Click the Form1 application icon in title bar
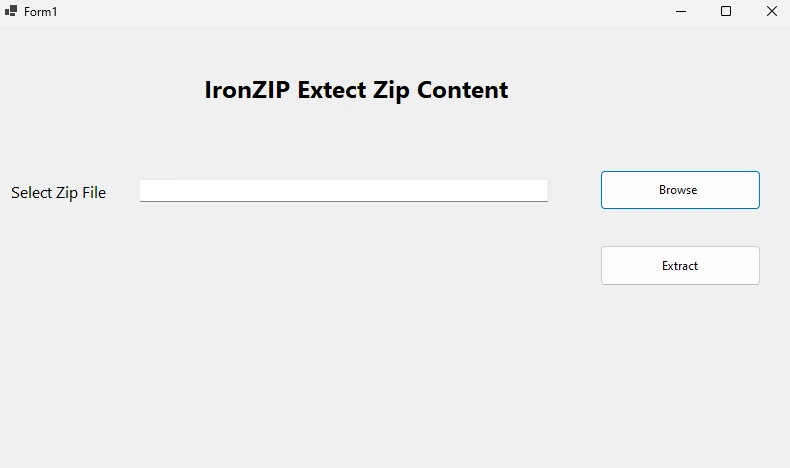 pos(11,11)
